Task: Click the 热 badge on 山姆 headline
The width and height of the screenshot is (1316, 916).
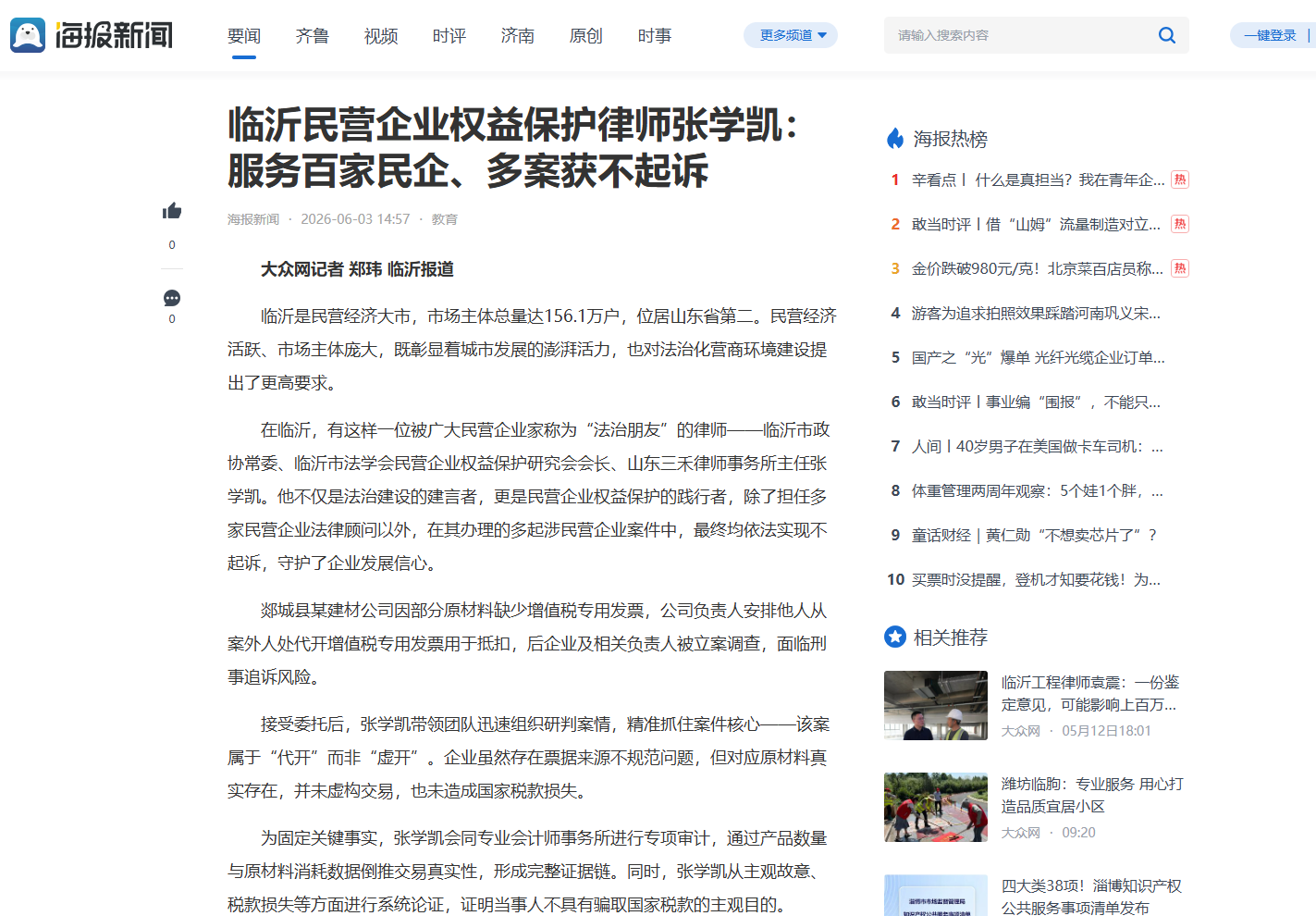Action: 1180,224
